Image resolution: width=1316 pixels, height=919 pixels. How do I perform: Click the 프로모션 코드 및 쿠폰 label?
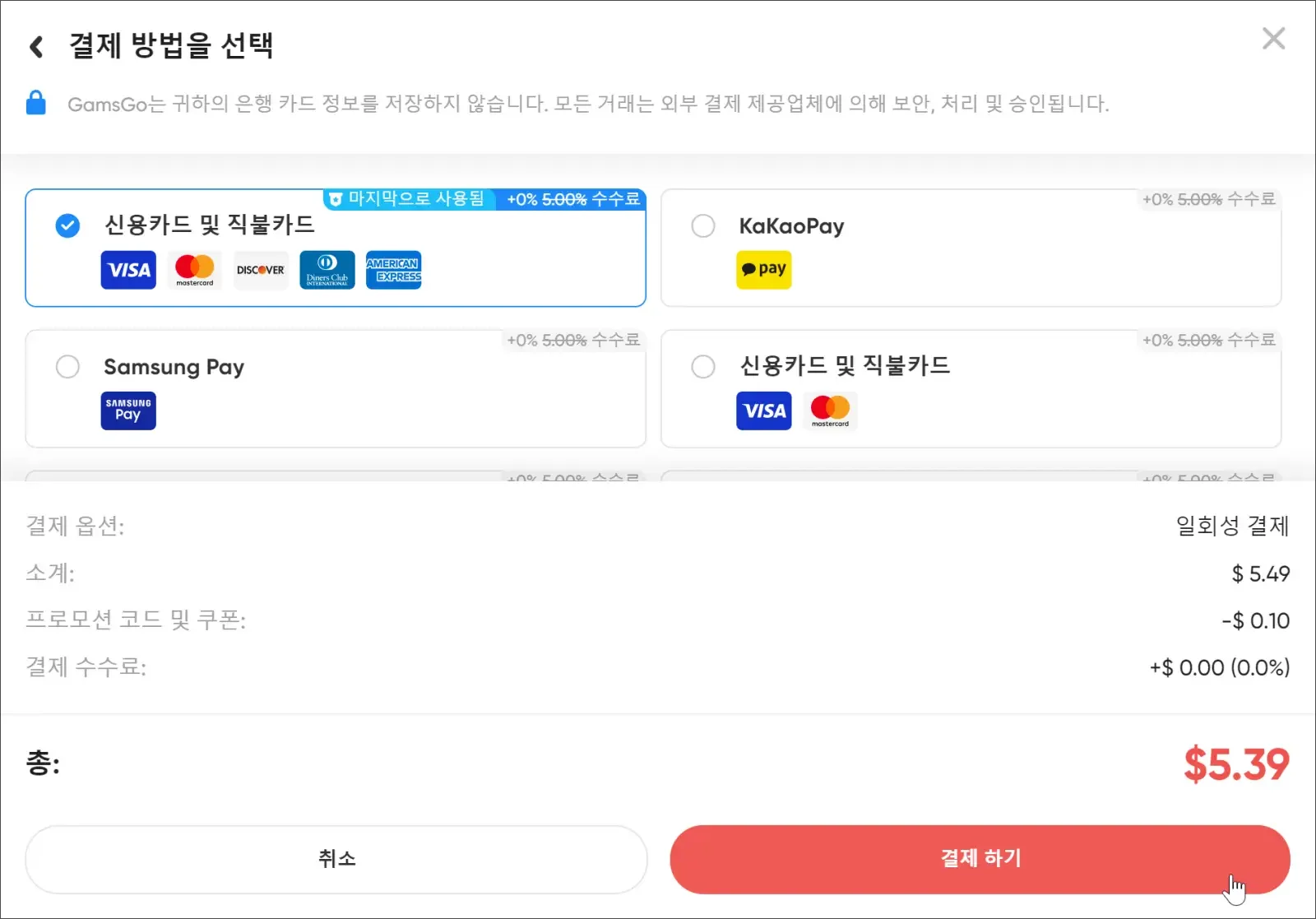coord(136,620)
